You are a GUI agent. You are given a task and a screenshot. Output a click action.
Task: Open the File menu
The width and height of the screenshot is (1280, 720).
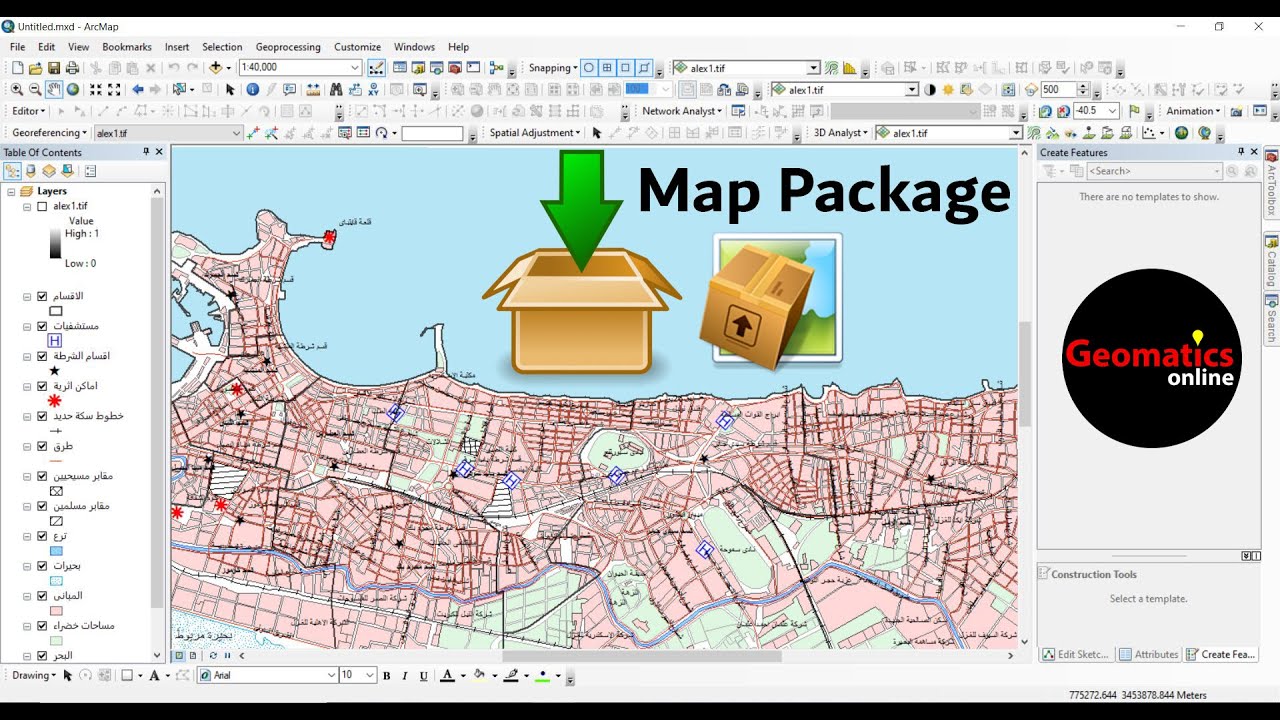click(x=17, y=47)
